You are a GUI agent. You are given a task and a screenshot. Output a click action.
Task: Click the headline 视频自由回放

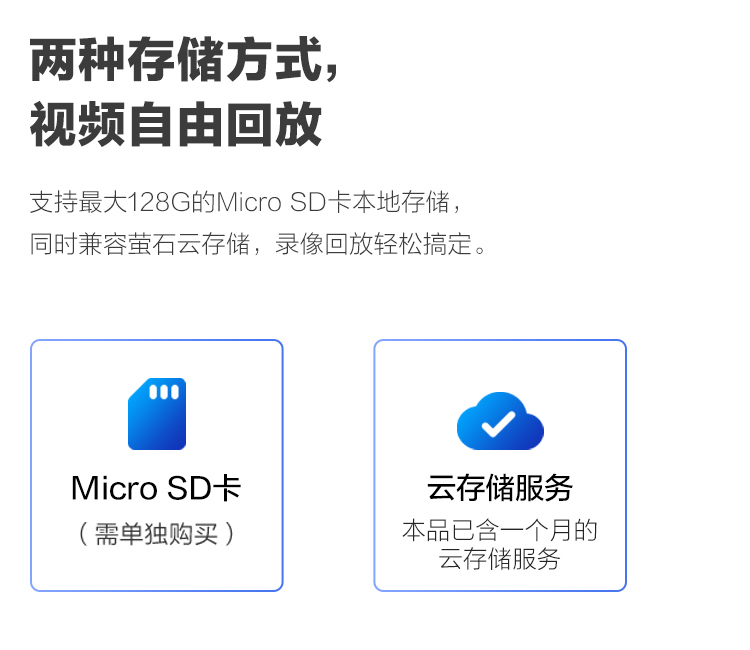coord(176,124)
